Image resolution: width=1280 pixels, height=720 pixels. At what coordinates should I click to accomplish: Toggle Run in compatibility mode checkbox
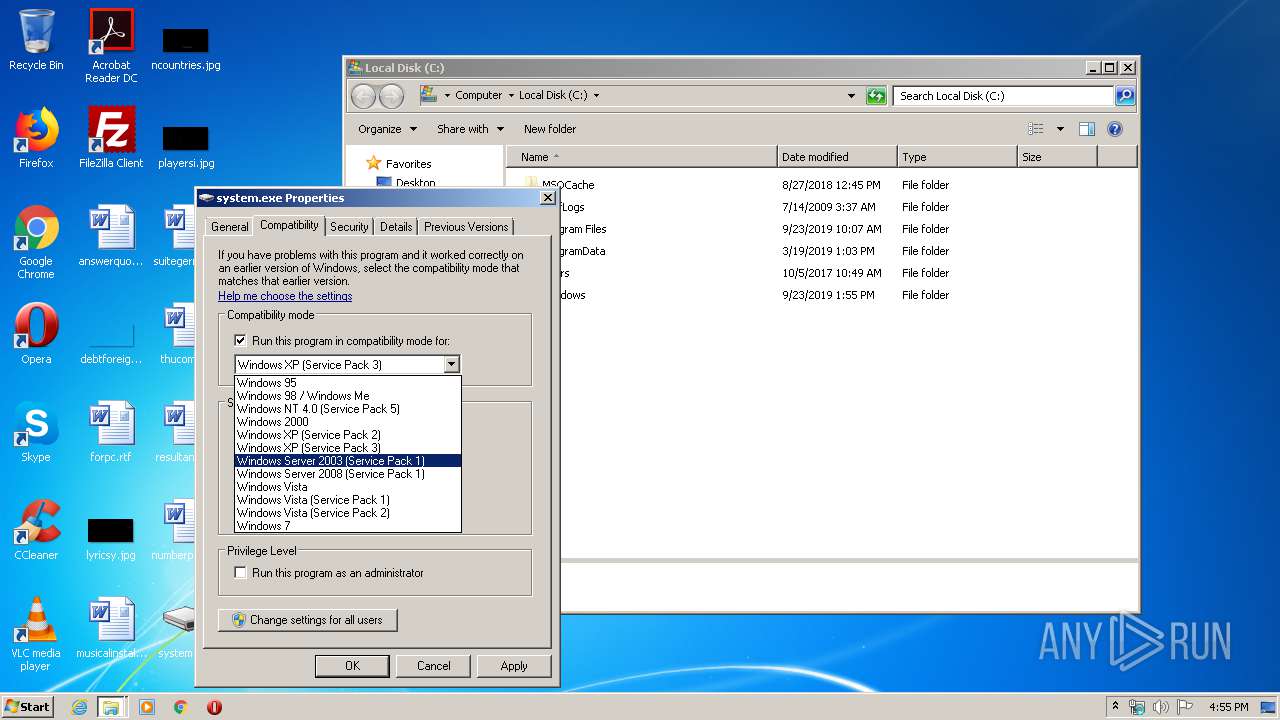click(240, 341)
